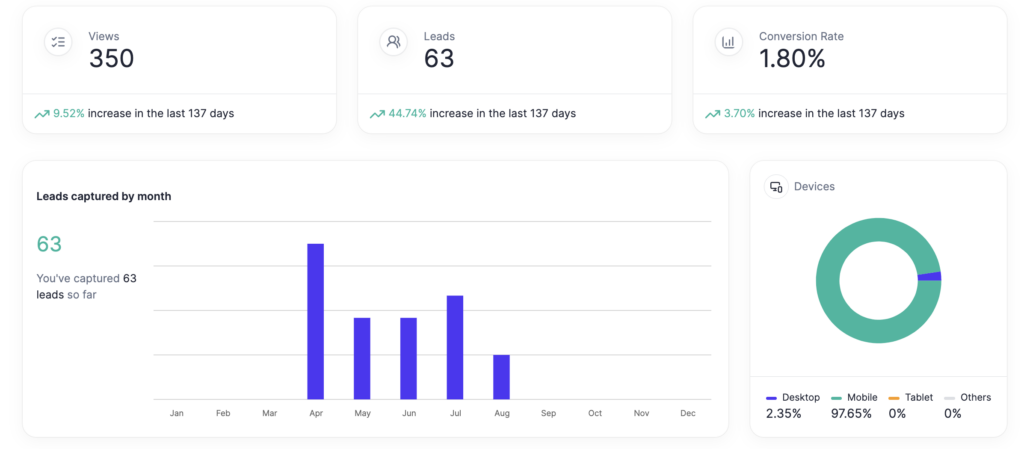This screenshot has height=449, width=1024.
Task: Click the Devices monitor icon
Action: [776, 187]
